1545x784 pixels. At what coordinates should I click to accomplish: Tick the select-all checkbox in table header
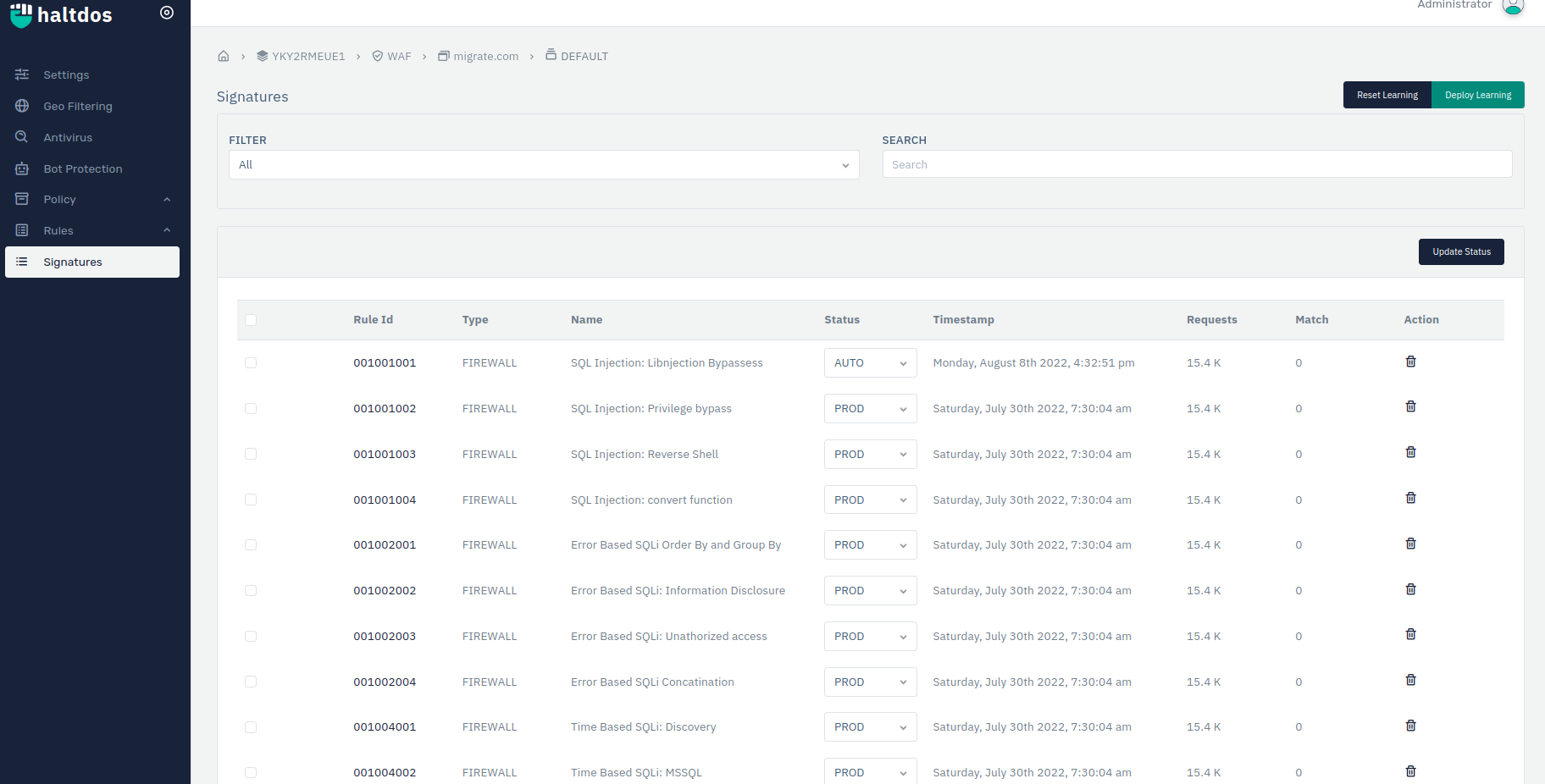click(251, 320)
